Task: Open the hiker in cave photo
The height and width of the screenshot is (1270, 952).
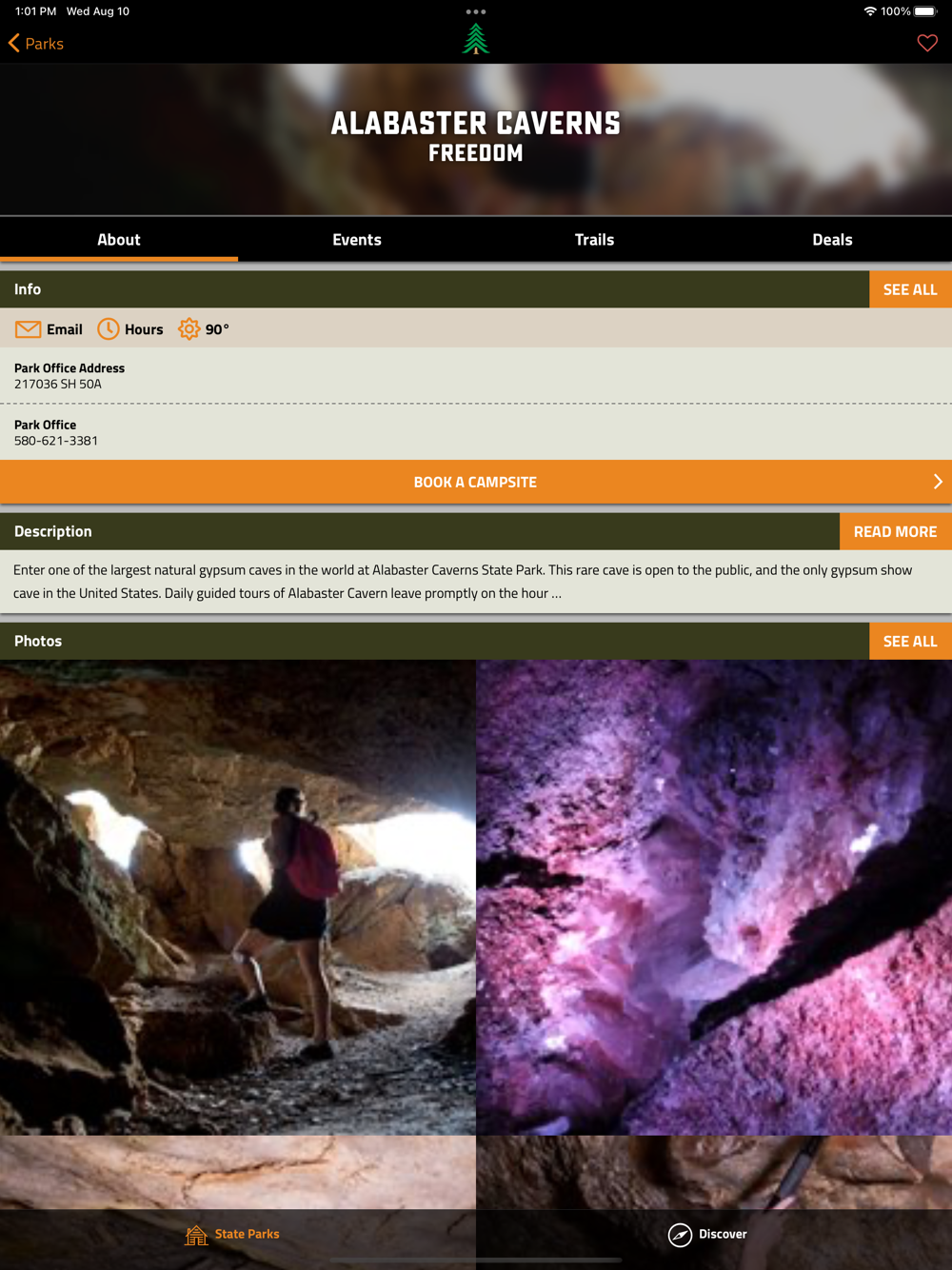Action: pos(238,898)
